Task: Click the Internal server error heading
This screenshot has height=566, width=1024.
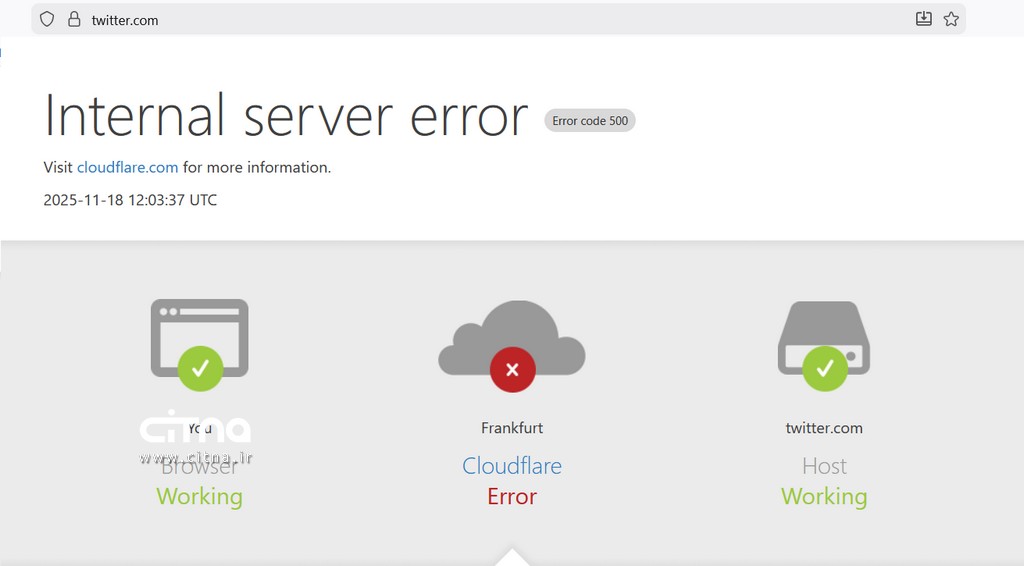Action: [285, 117]
